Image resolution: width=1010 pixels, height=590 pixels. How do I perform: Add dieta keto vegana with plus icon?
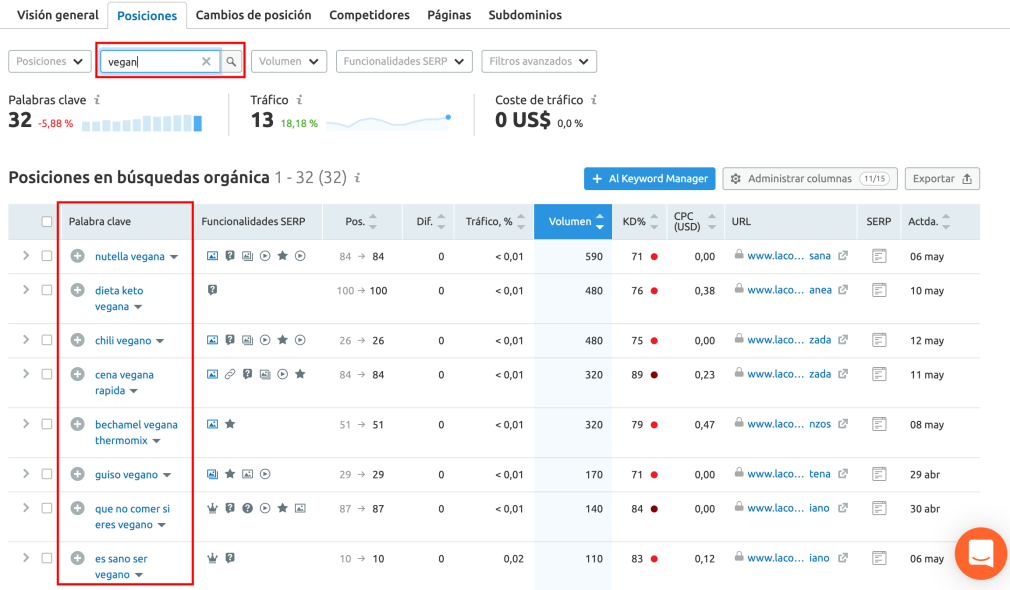[x=77, y=290]
